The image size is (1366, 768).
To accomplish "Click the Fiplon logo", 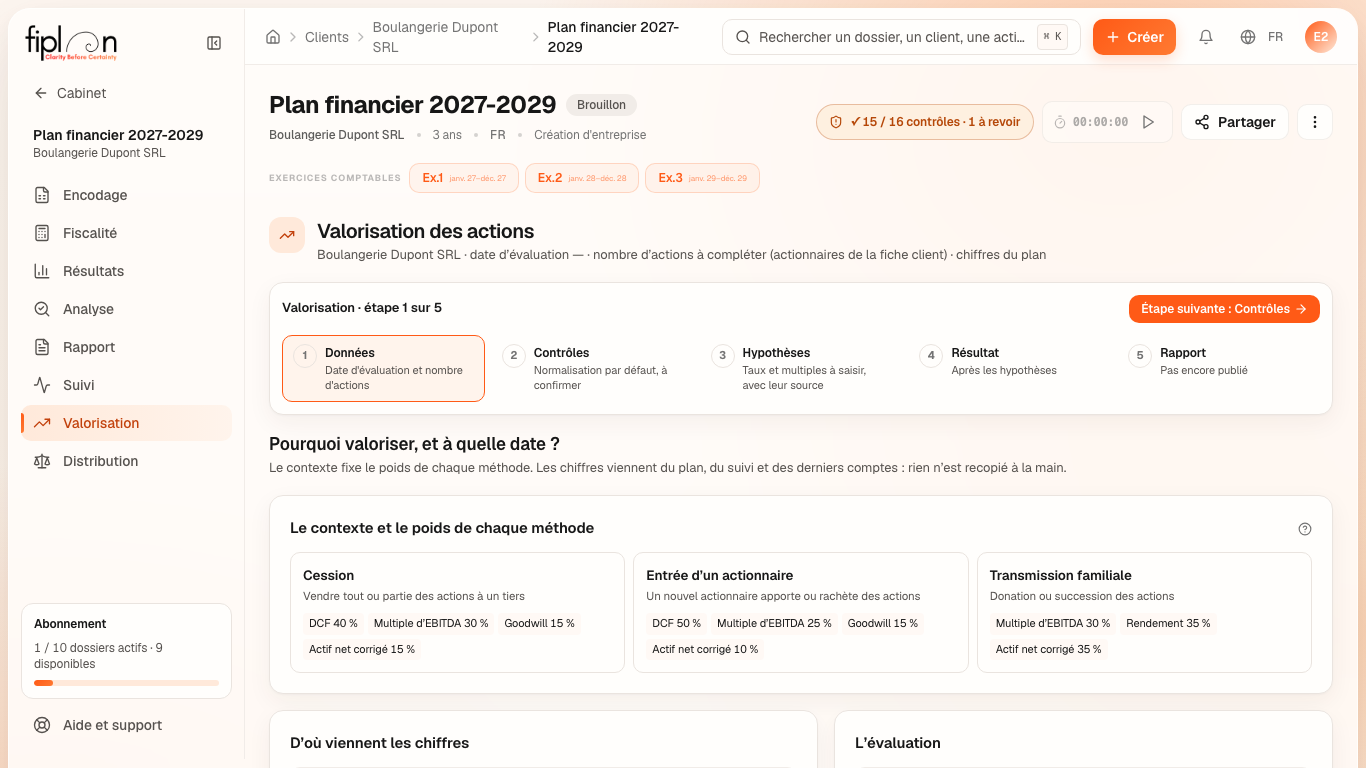I will click(72, 43).
